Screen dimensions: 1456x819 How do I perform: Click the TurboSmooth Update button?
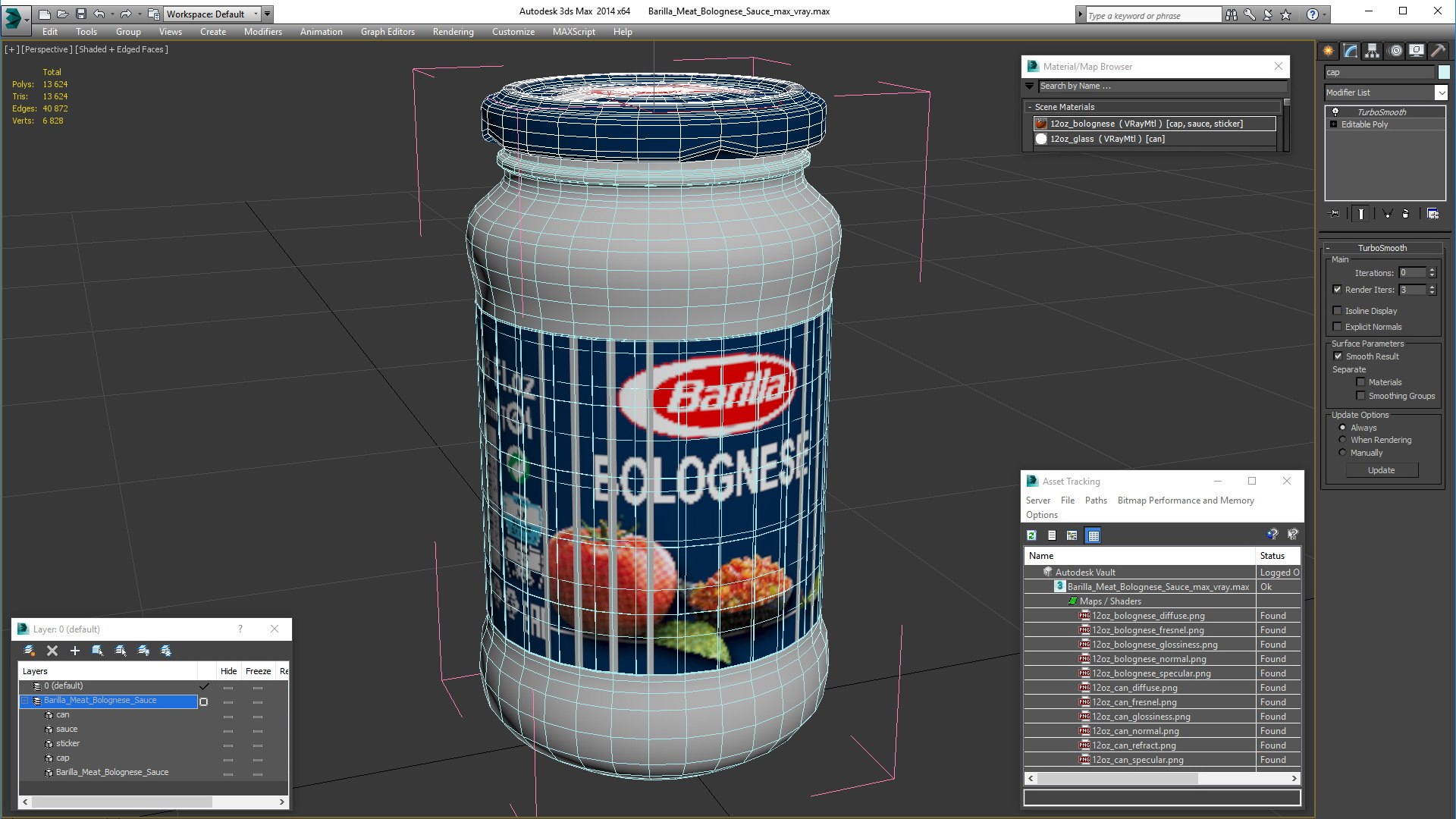pyautogui.click(x=1381, y=470)
